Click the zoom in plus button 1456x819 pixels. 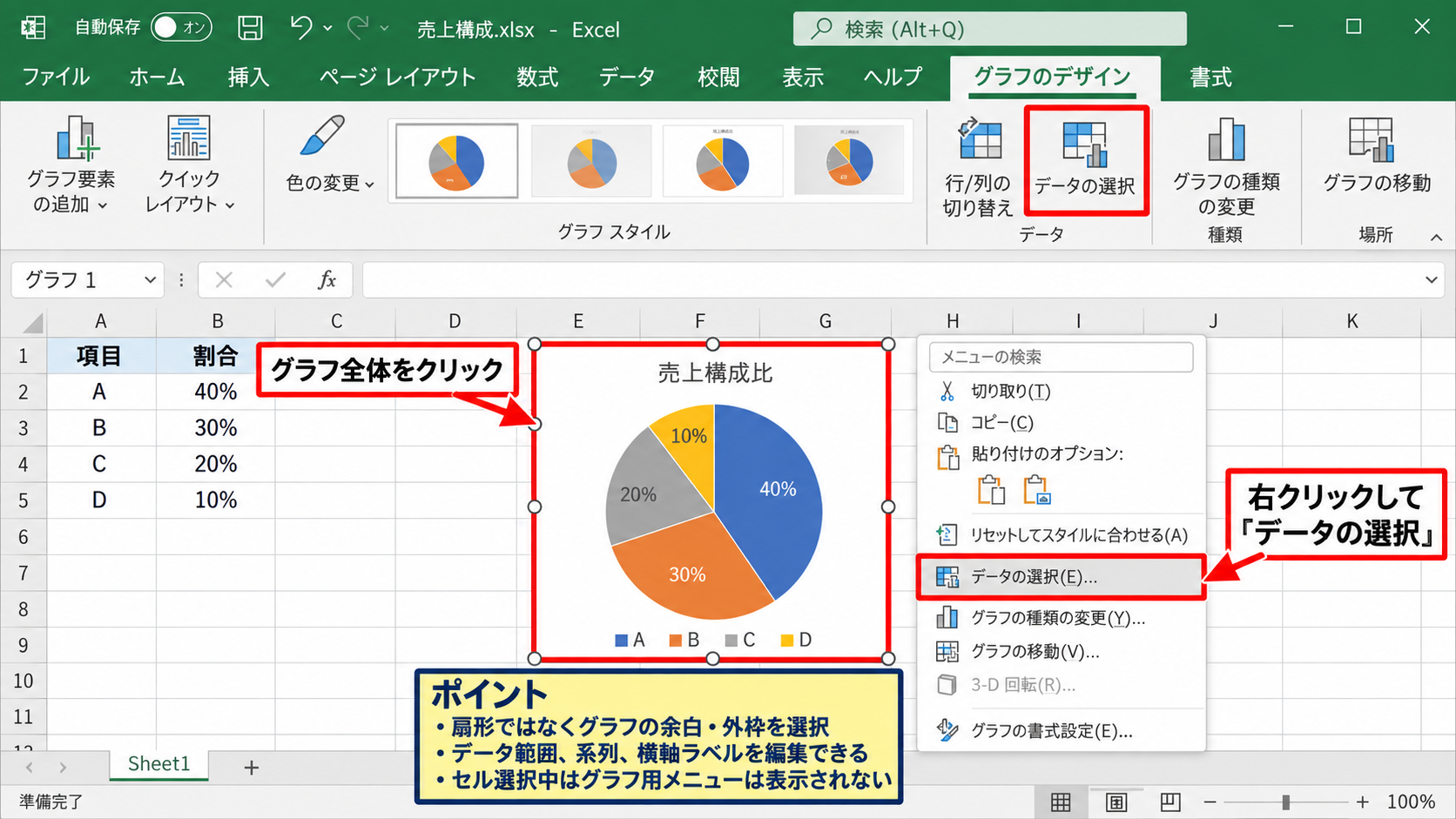pos(1362,802)
